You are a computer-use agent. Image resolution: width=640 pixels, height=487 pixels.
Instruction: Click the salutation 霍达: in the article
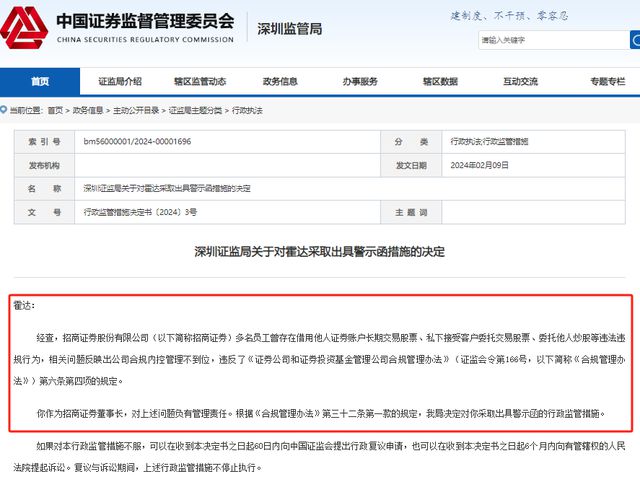pyautogui.click(x=24, y=305)
